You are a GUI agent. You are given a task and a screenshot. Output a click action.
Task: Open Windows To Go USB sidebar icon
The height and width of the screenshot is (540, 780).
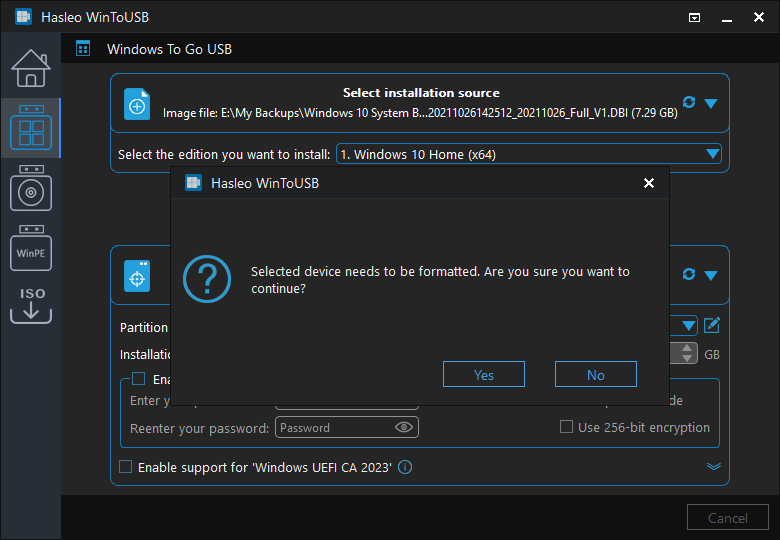[x=31, y=128]
